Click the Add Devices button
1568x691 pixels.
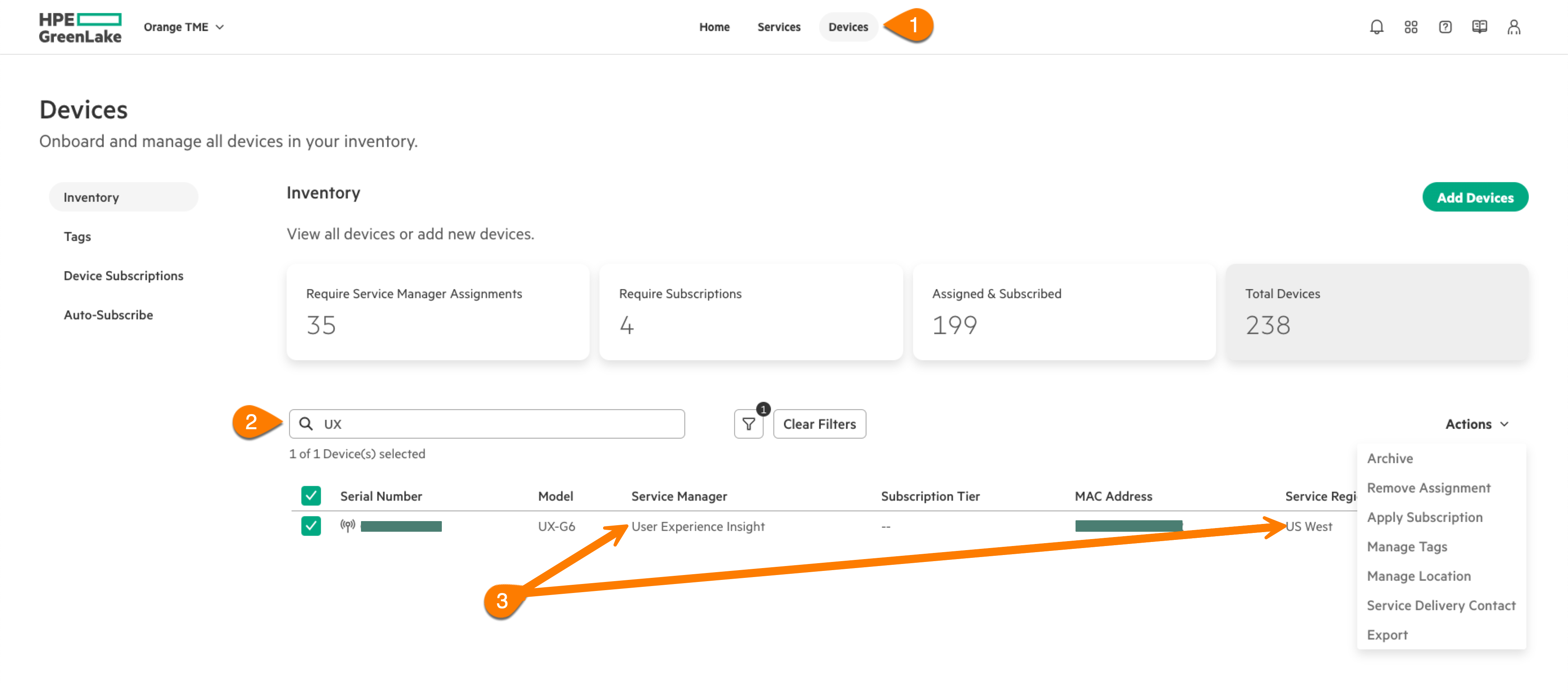coord(1475,197)
